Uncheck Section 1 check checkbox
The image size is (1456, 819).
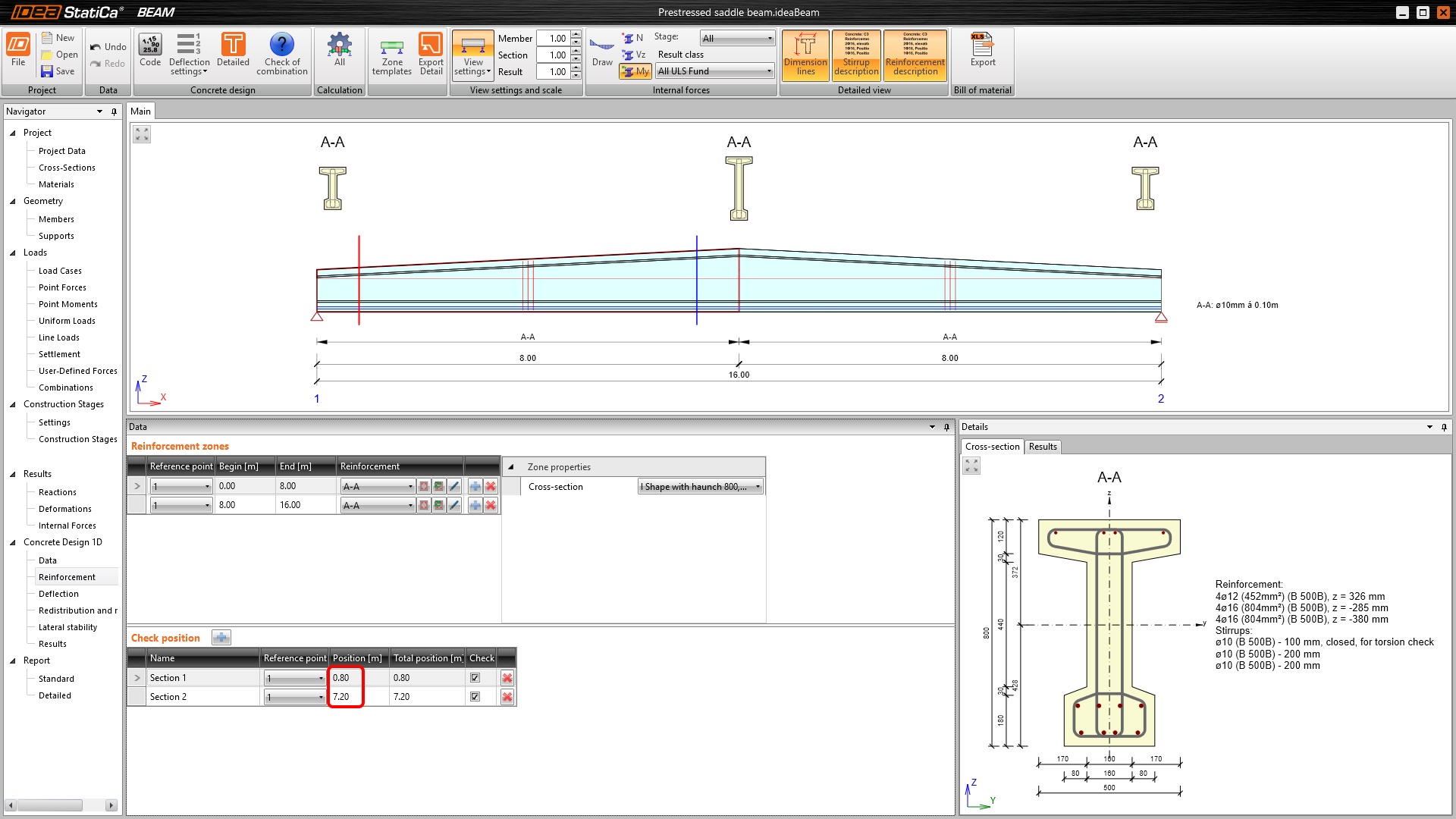click(x=475, y=678)
